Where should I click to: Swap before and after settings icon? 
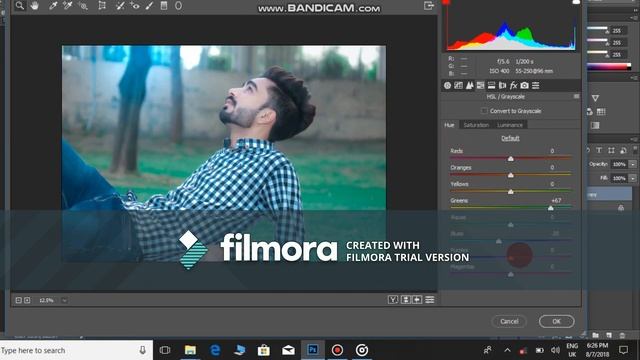(x=406, y=300)
